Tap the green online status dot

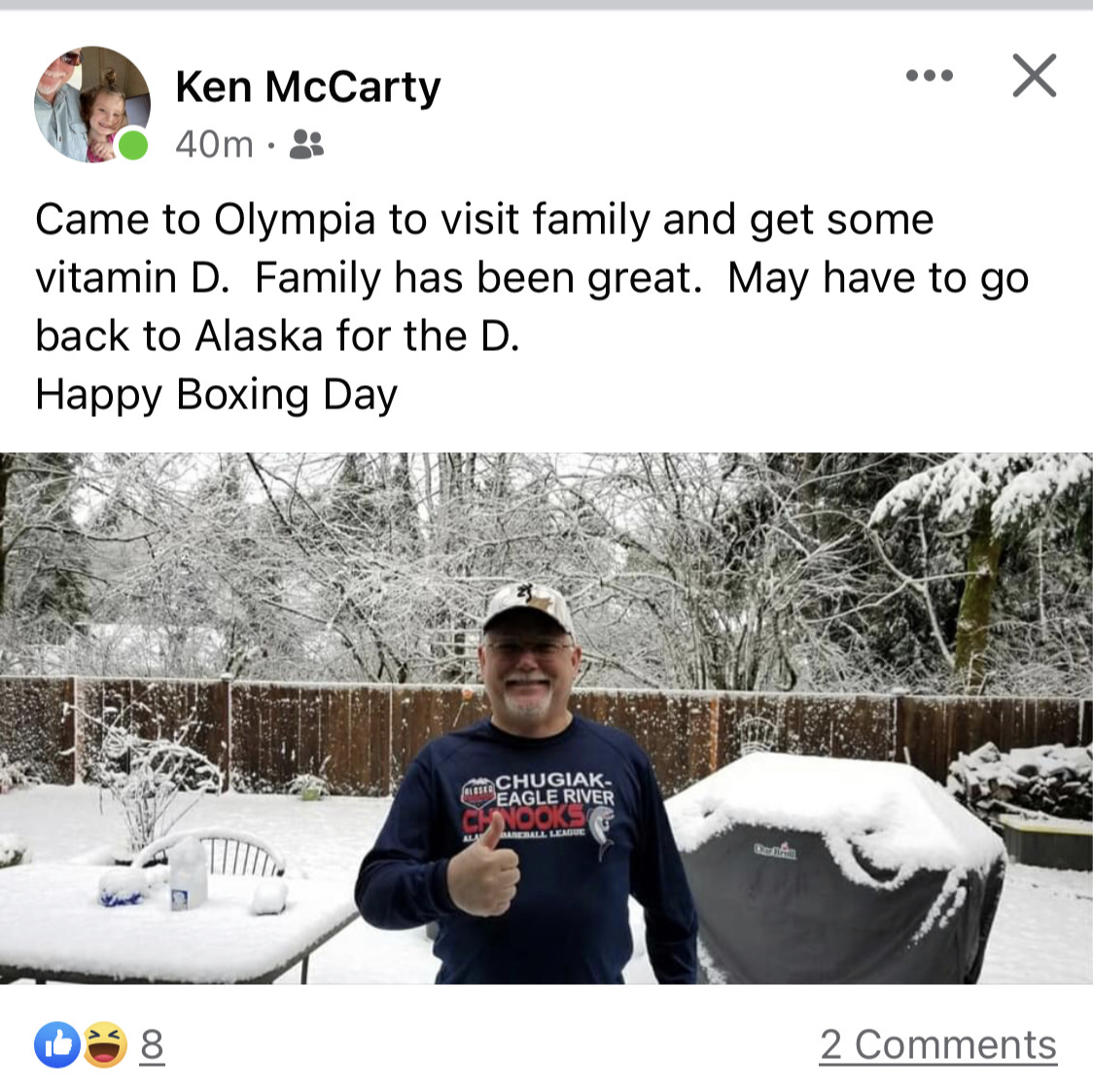(132, 146)
